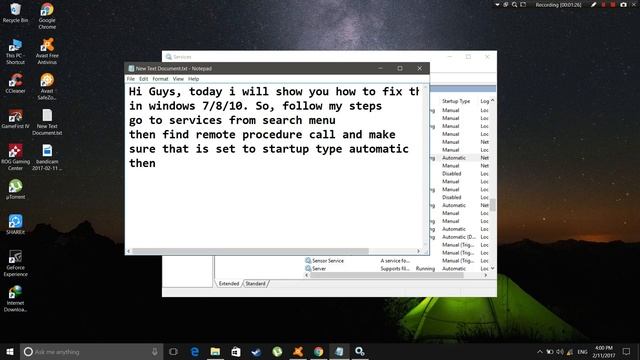Open µTorrent from the taskbar

tap(277, 351)
